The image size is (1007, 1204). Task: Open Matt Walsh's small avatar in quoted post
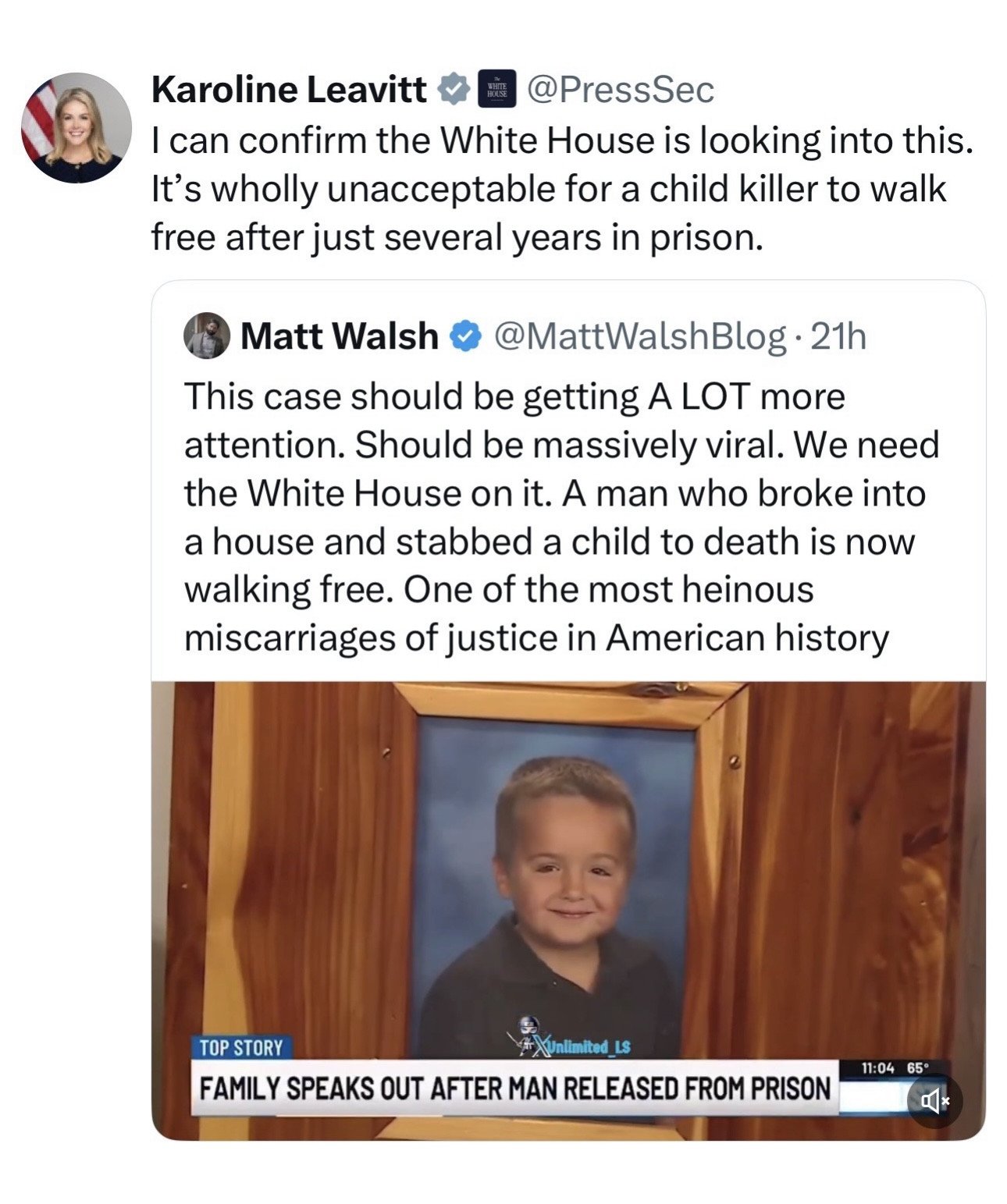(x=207, y=336)
